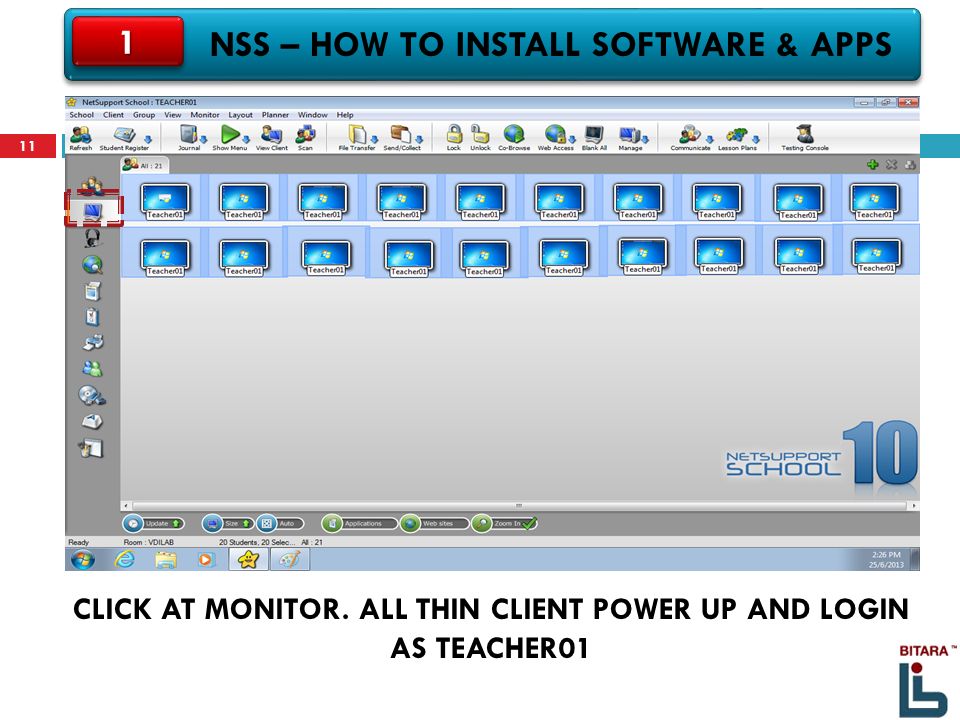Open Internet Explorer from taskbar
Screen dimensions: 960x720
point(125,559)
